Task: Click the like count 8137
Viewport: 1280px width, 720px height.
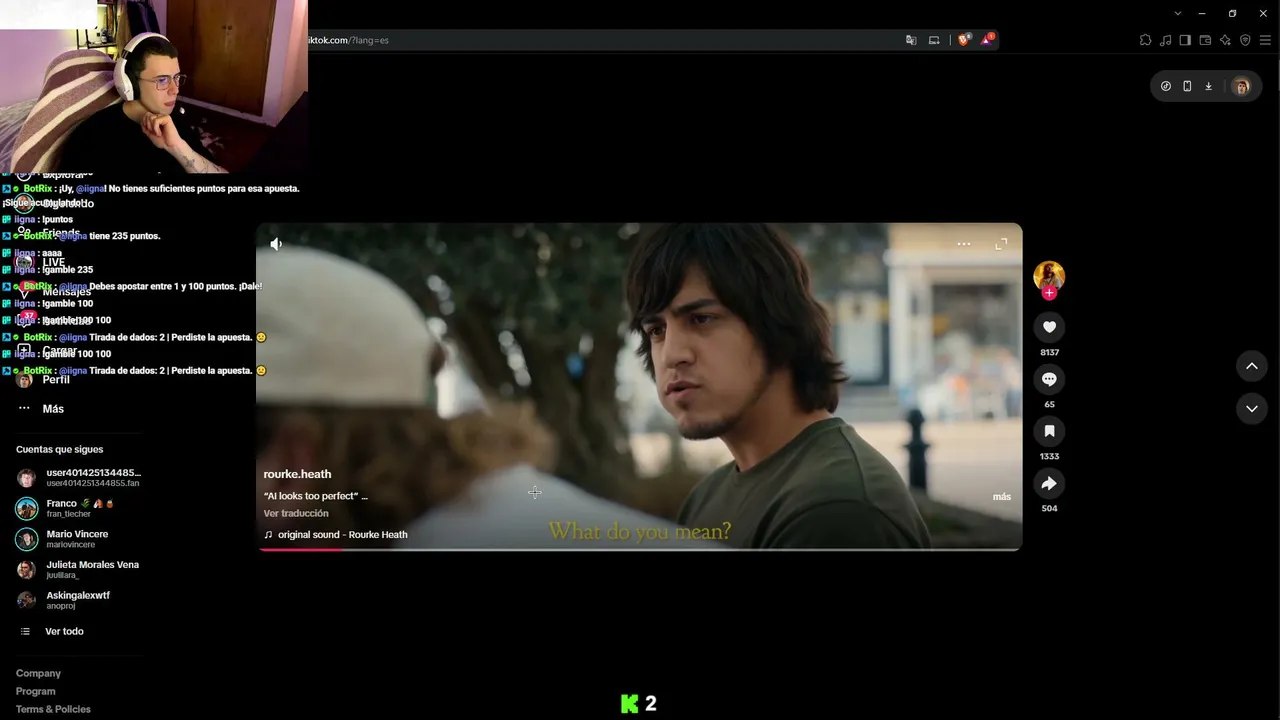Action: pyautogui.click(x=1049, y=353)
